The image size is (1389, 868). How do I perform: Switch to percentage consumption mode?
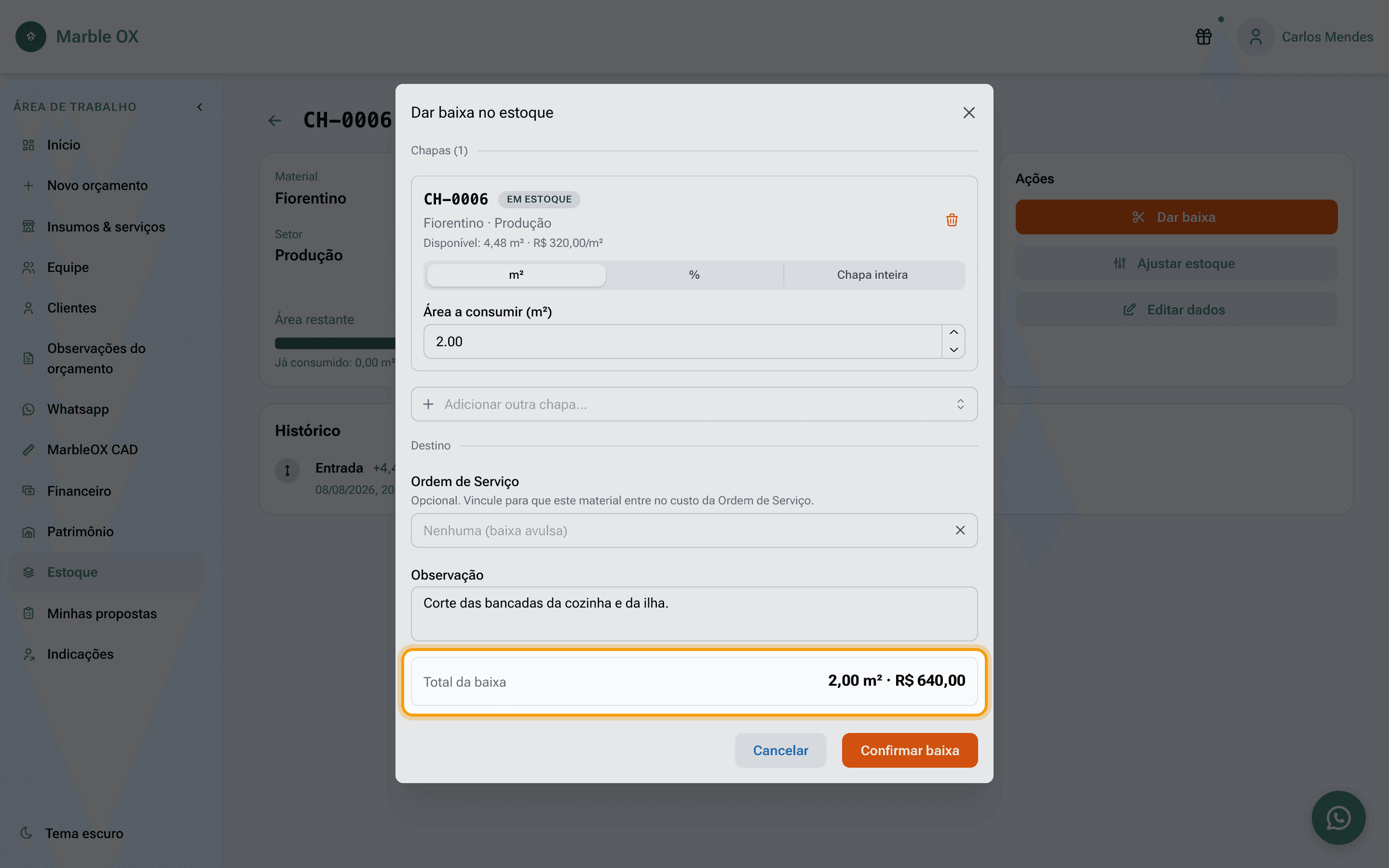point(694,275)
